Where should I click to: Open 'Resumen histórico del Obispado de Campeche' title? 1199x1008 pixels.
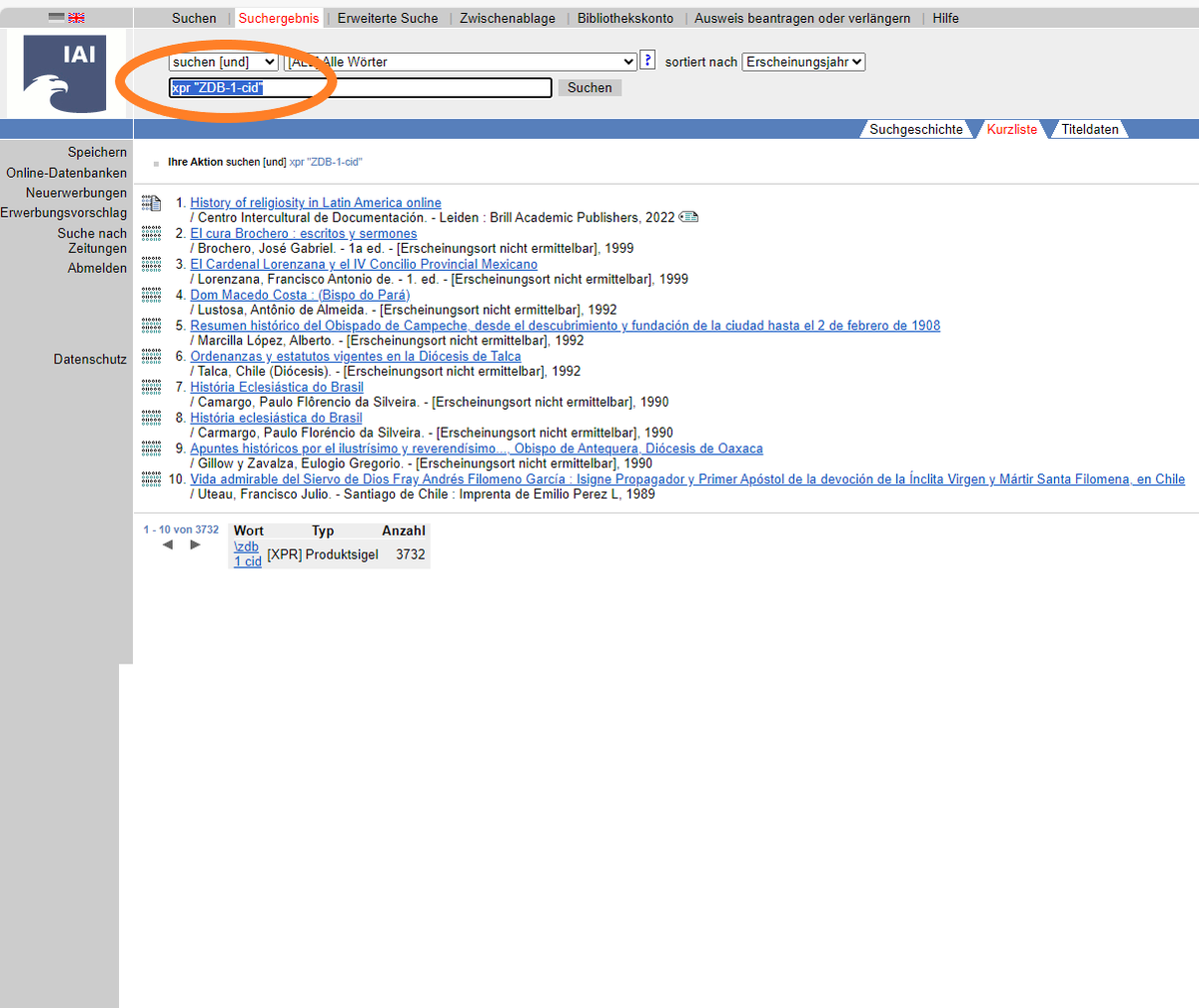pos(566,326)
